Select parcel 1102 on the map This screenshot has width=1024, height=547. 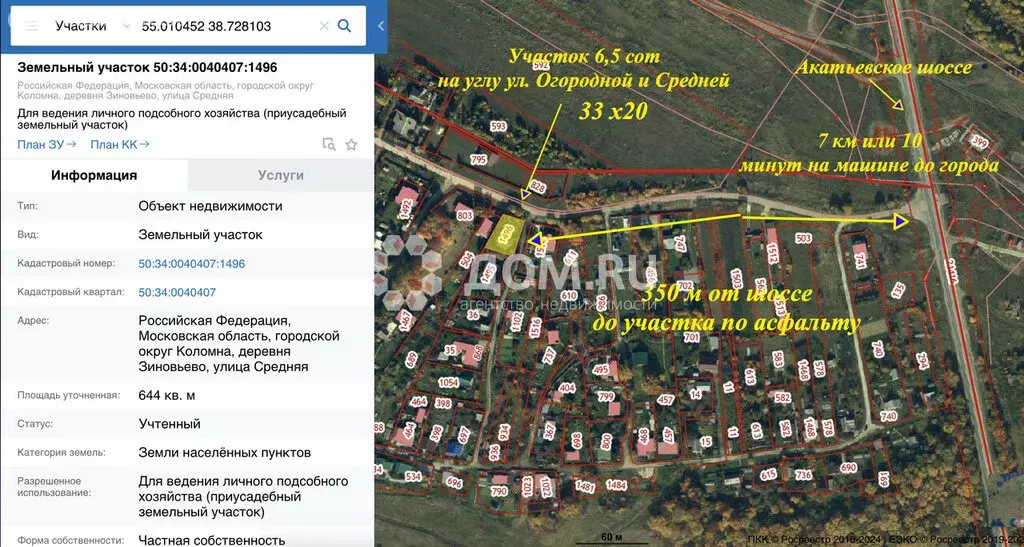click(x=515, y=321)
